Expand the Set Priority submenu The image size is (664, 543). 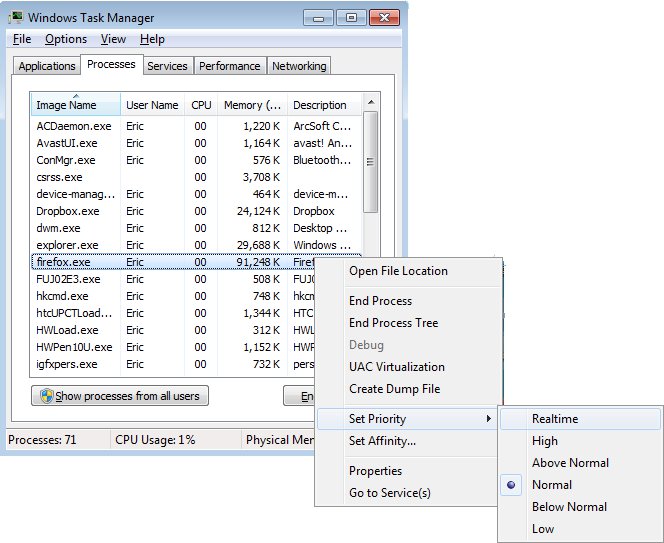[407, 419]
